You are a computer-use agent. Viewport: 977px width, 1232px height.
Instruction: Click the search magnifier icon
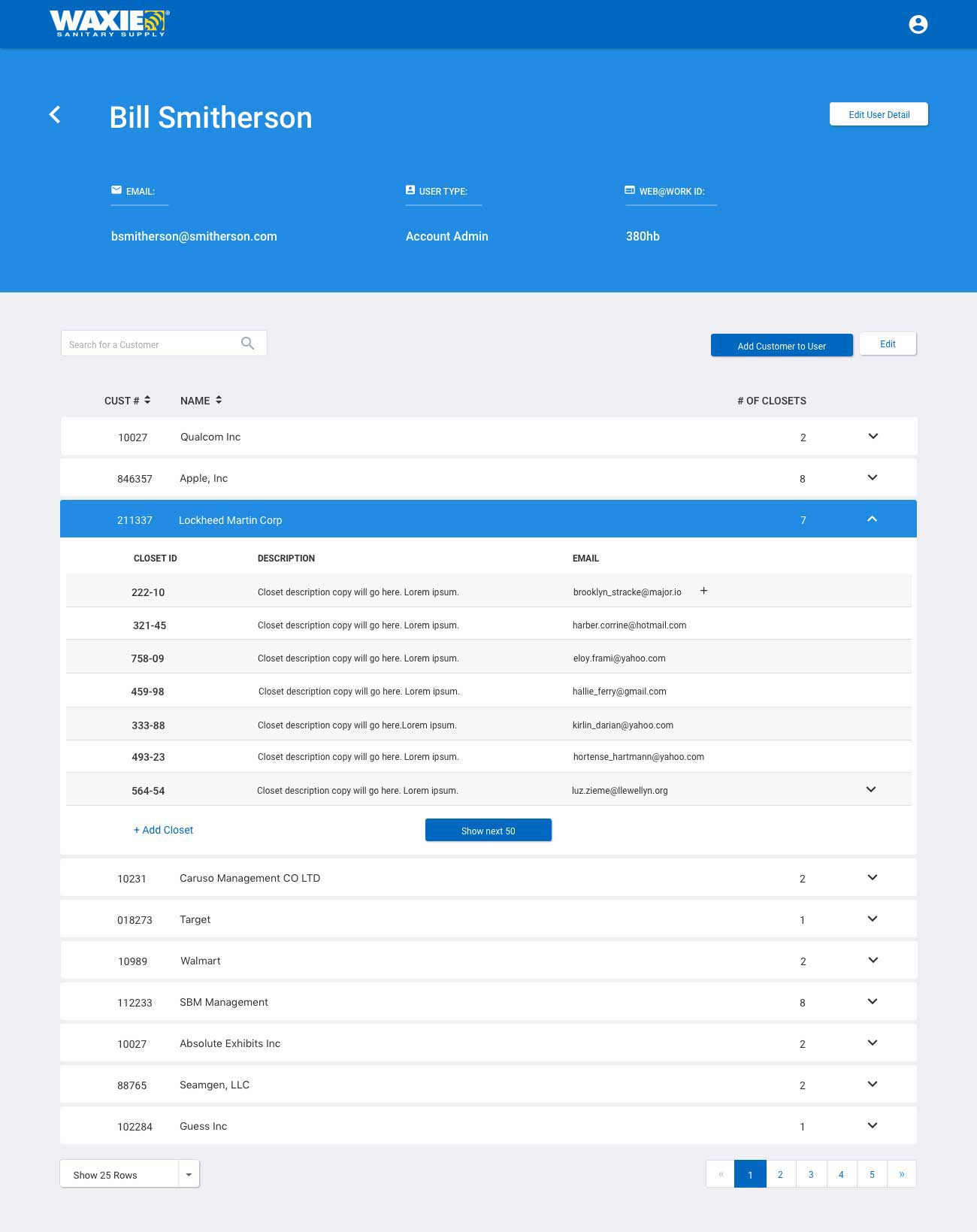coord(247,344)
